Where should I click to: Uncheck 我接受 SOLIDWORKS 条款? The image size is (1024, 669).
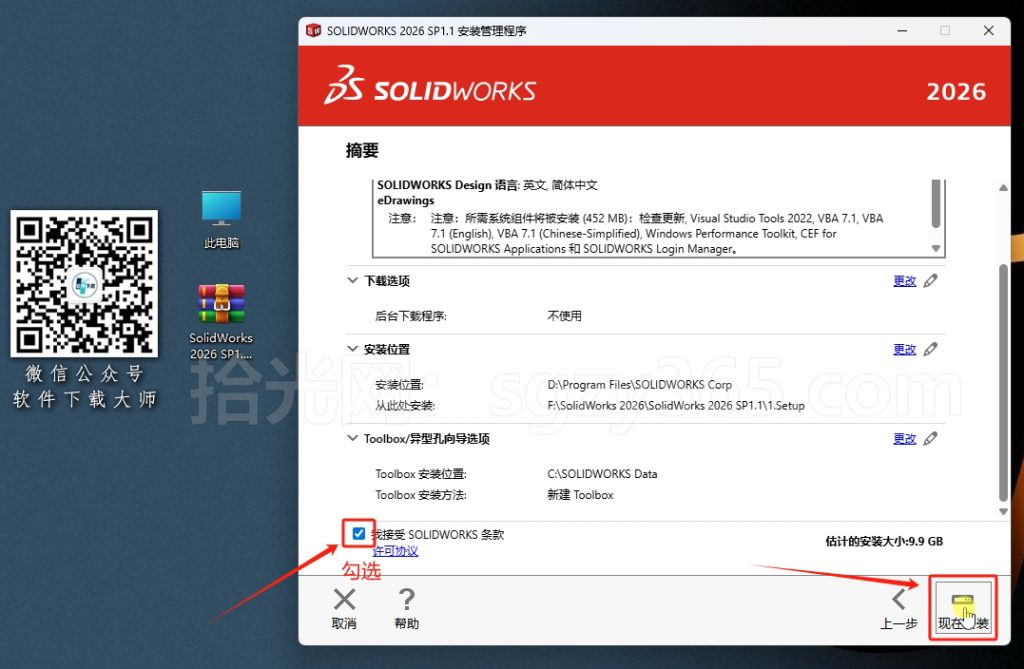tap(357, 533)
